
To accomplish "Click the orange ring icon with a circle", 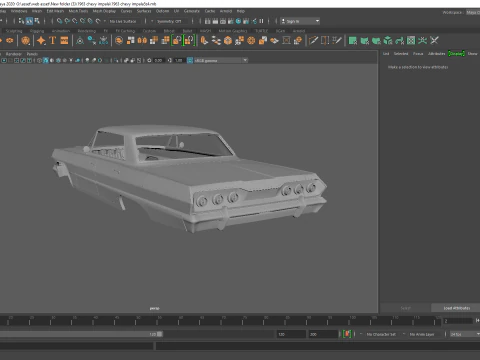I will 10,41.
